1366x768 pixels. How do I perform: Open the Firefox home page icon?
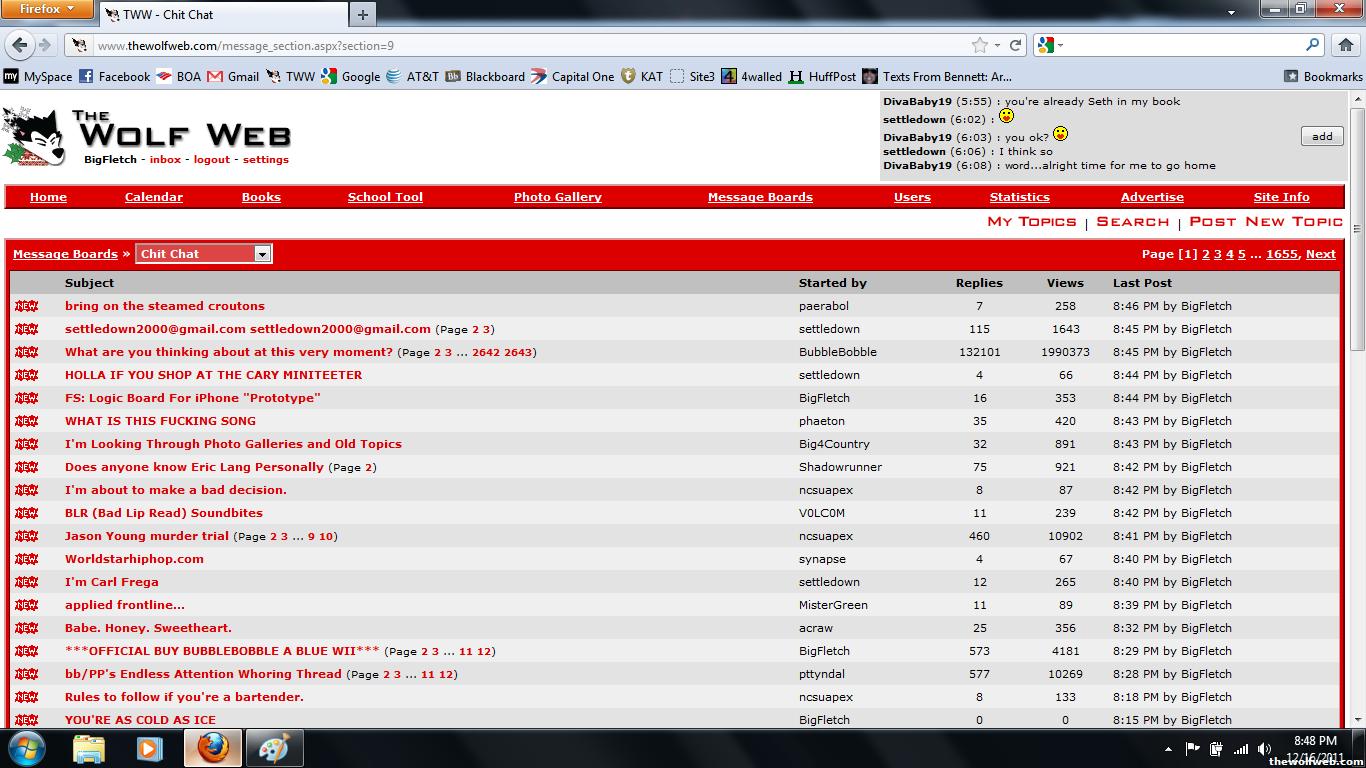(1346, 45)
